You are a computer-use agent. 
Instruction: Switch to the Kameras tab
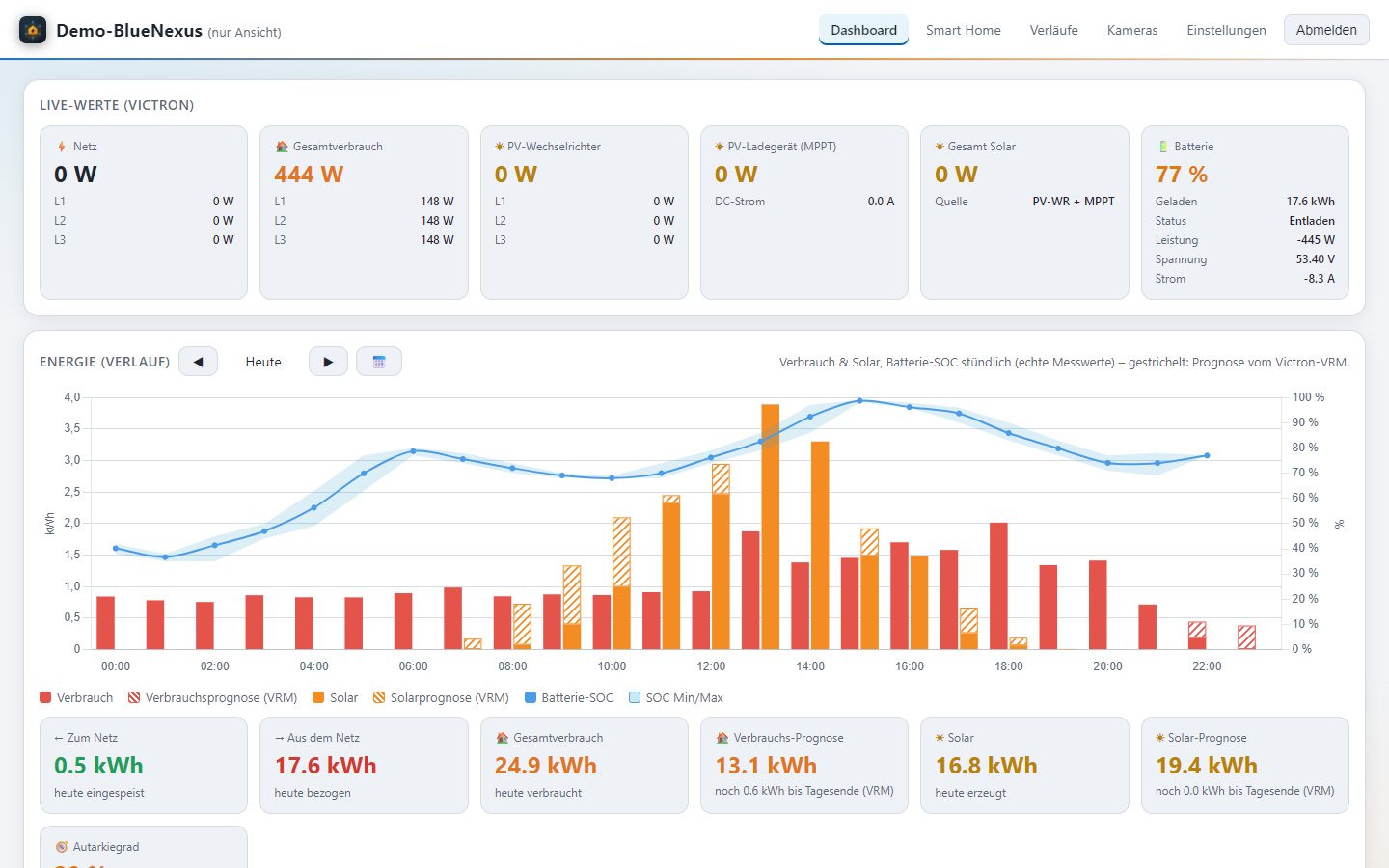(1131, 30)
